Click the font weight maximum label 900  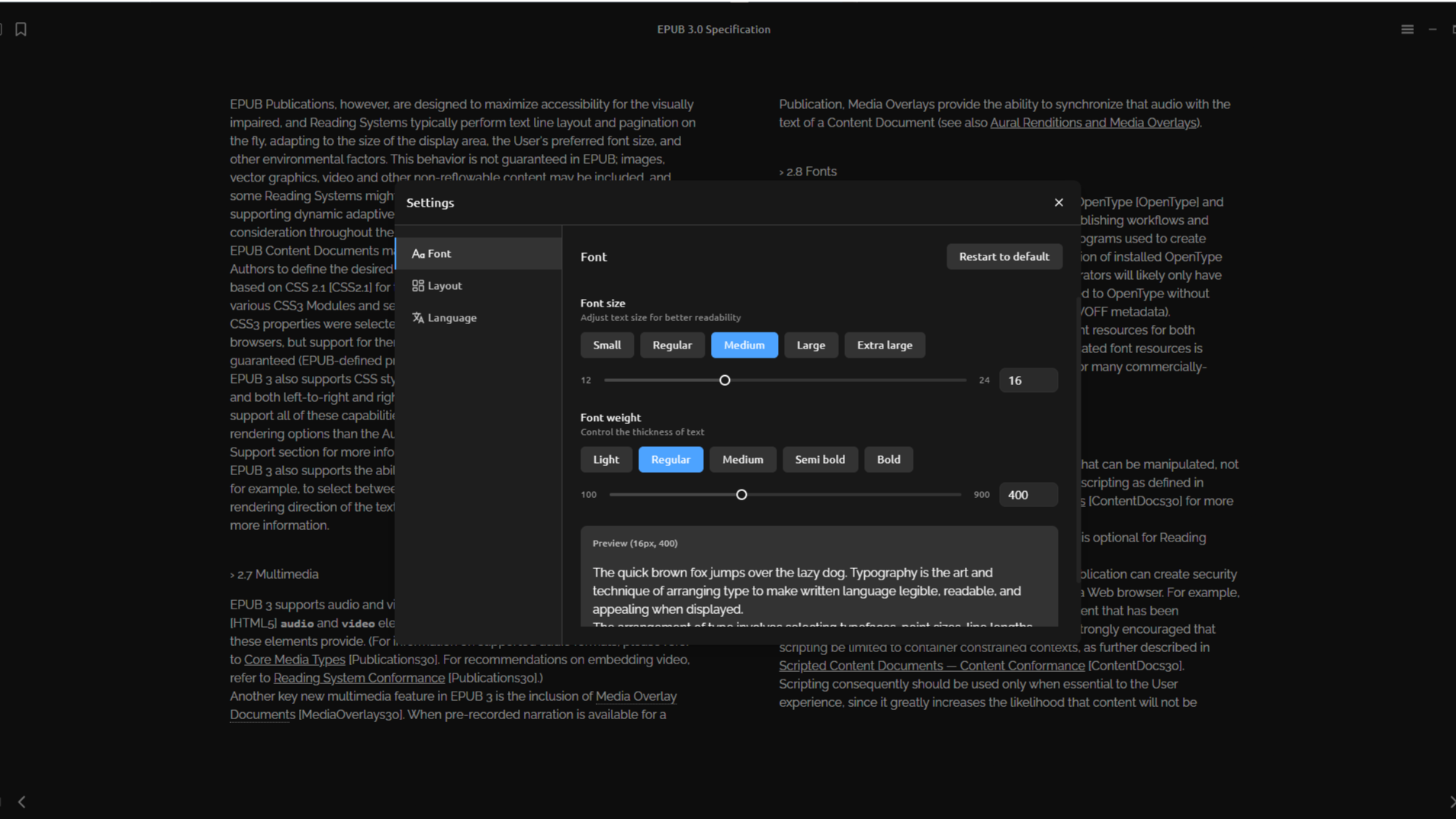click(981, 494)
